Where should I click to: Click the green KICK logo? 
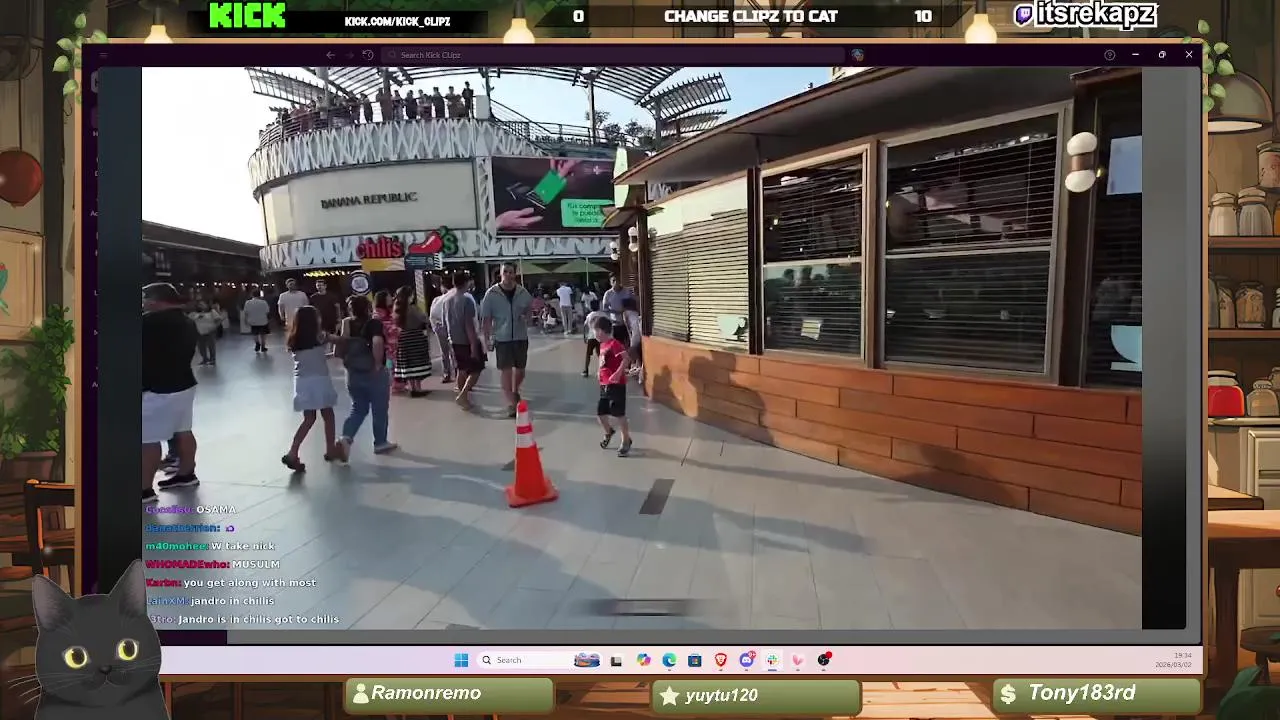click(x=247, y=16)
